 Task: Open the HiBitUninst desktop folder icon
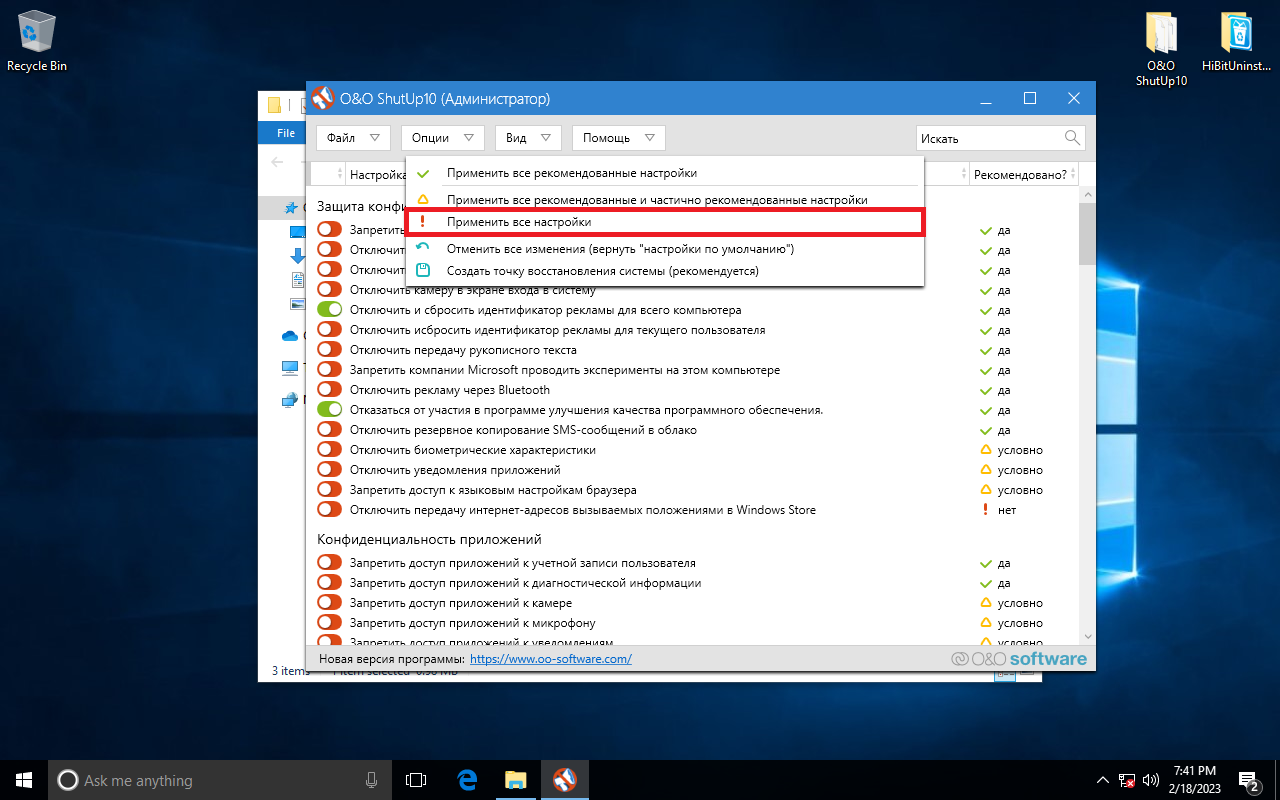[x=1237, y=43]
